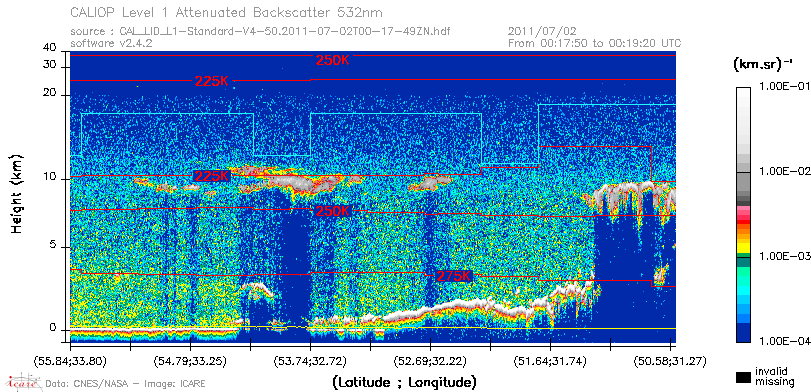The image size is (811, 392).
Task: Click the "(53.74;32.72)" axis tick label
Action: [x=310, y=361]
